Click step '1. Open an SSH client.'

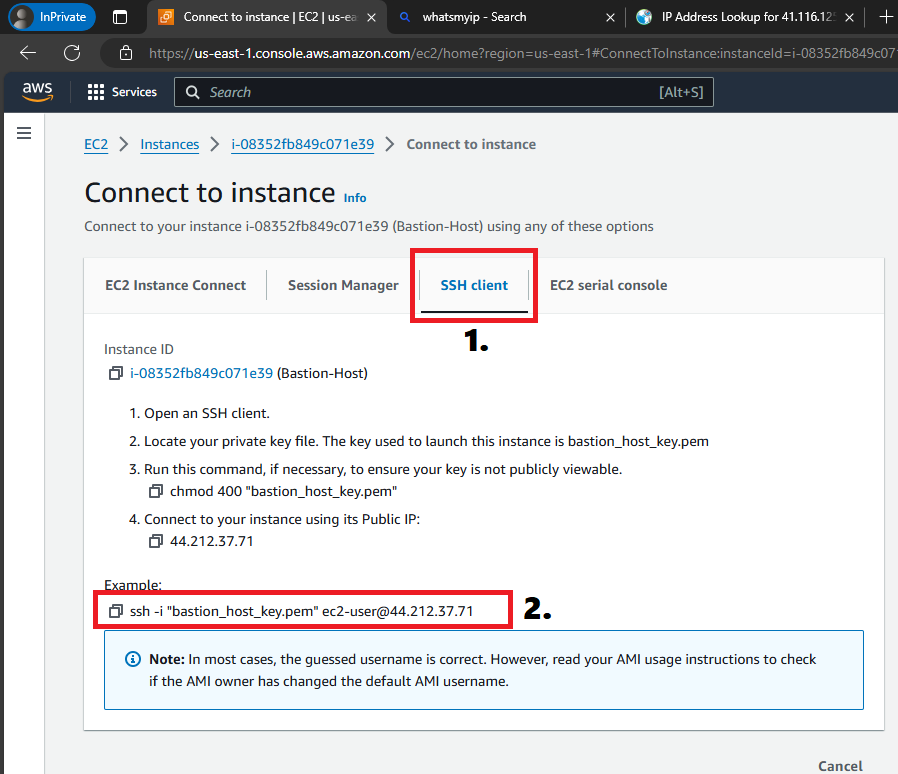point(199,414)
